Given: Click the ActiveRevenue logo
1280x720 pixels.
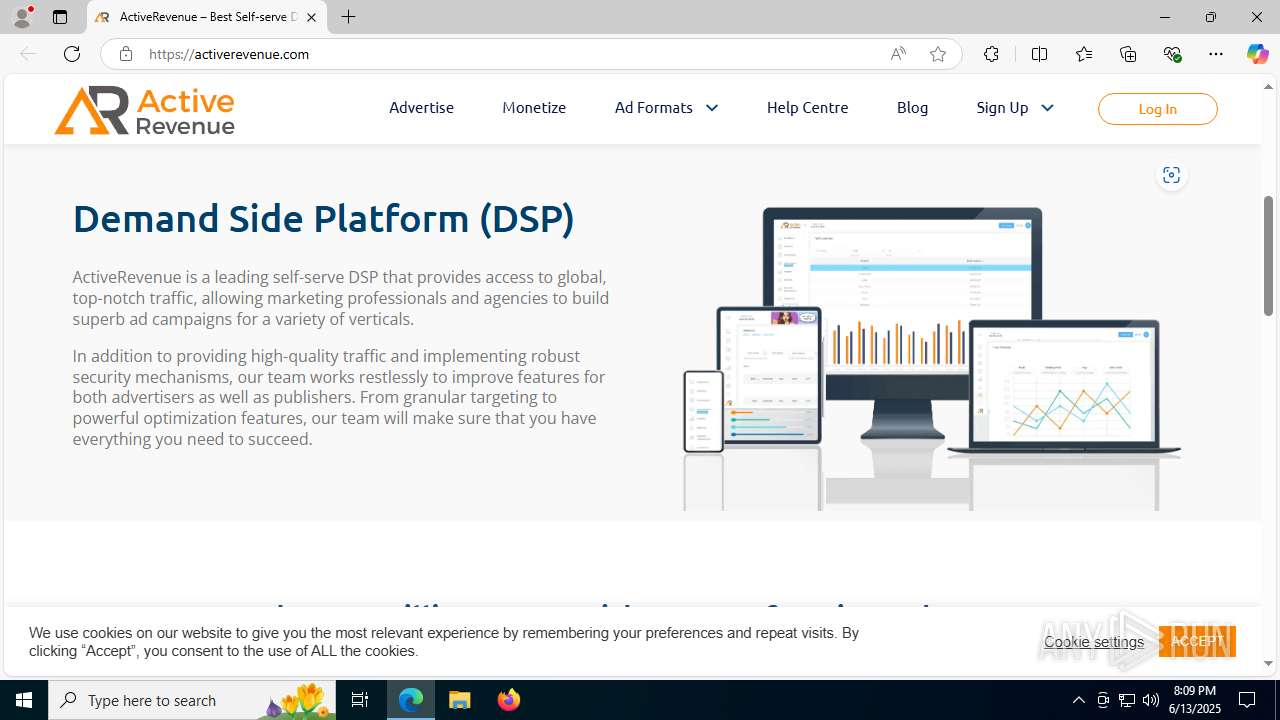Looking at the screenshot, I should 145,109.
